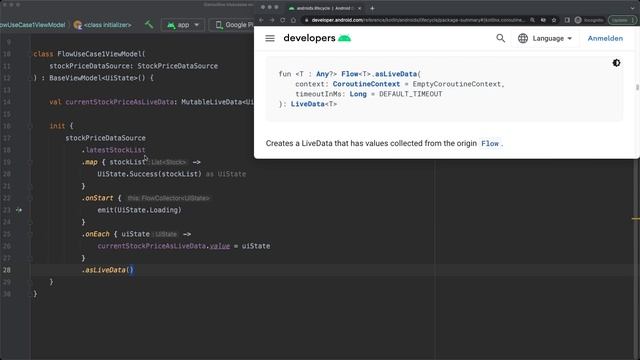Click stockPriceDataSource under init
640x360 pixels.
coord(105,138)
